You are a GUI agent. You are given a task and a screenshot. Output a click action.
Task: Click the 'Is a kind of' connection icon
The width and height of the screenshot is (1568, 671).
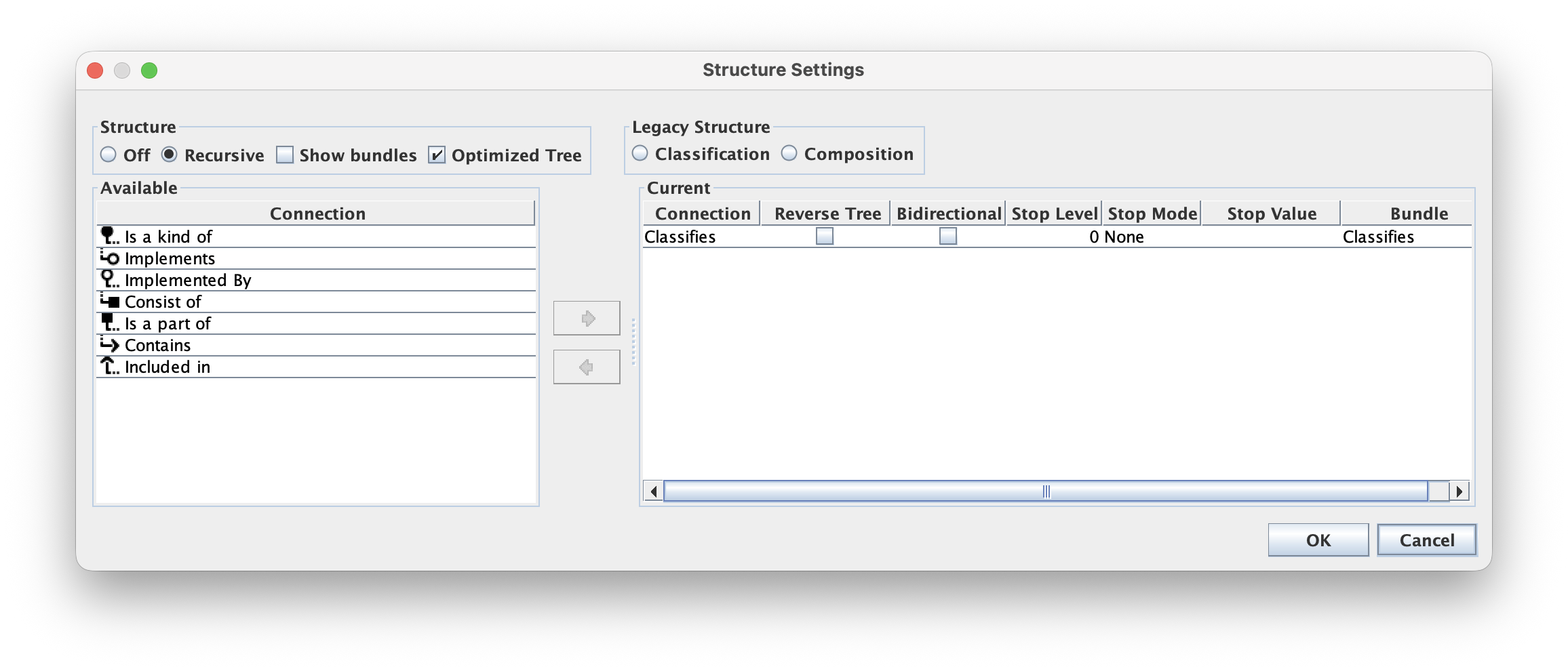click(109, 236)
